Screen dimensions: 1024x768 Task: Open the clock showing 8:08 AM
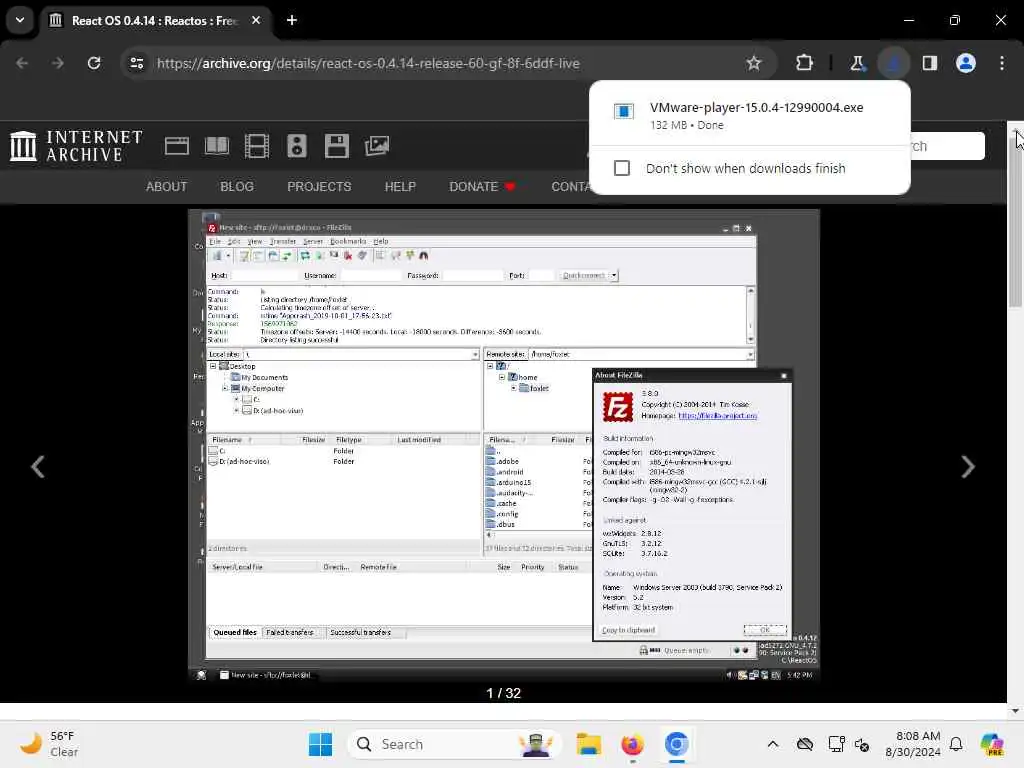pos(912,744)
